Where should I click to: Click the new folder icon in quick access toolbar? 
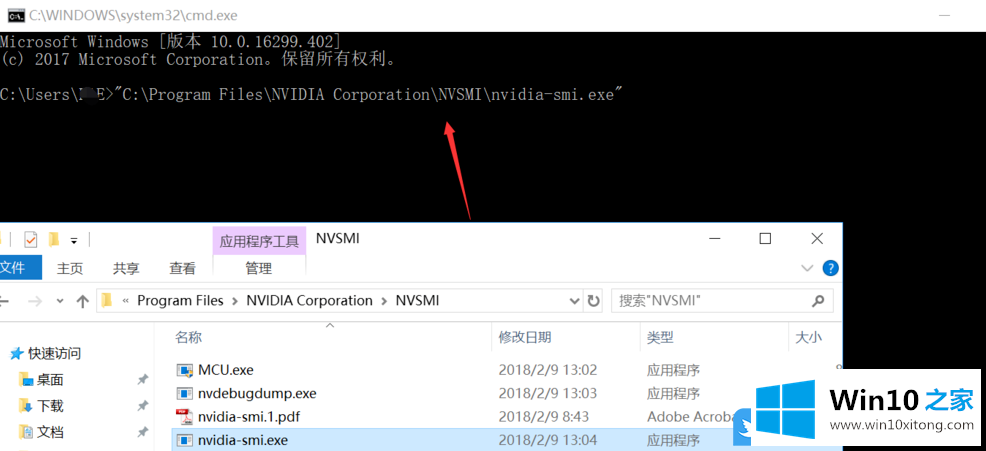[54, 240]
